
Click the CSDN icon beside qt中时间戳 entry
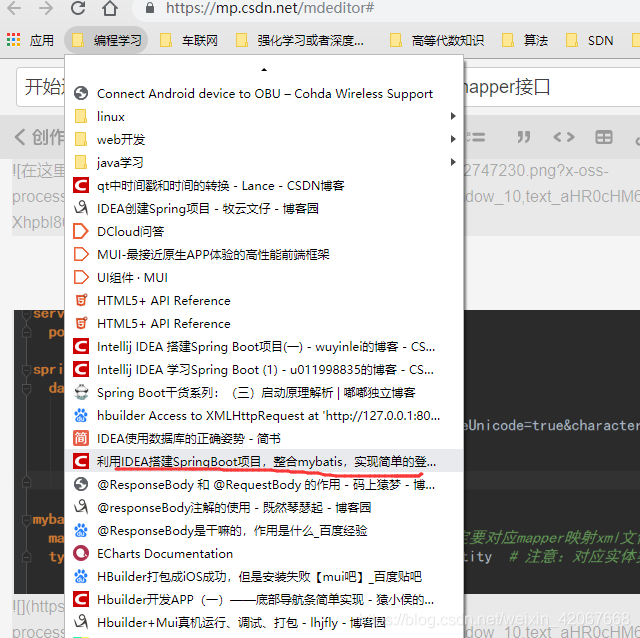(x=81, y=185)
